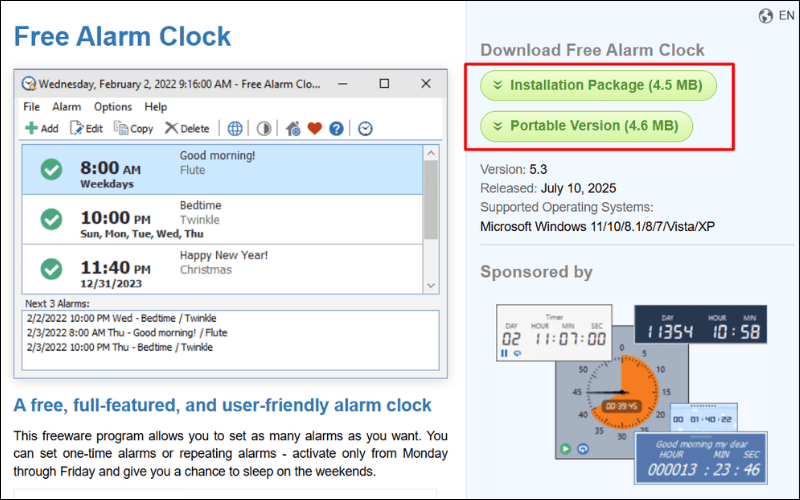Click the house home page icon

293,129
